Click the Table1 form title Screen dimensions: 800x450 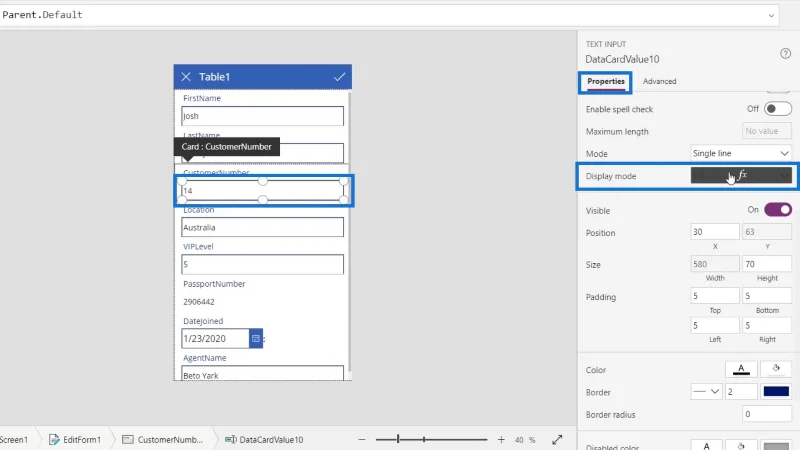(214, 77)
